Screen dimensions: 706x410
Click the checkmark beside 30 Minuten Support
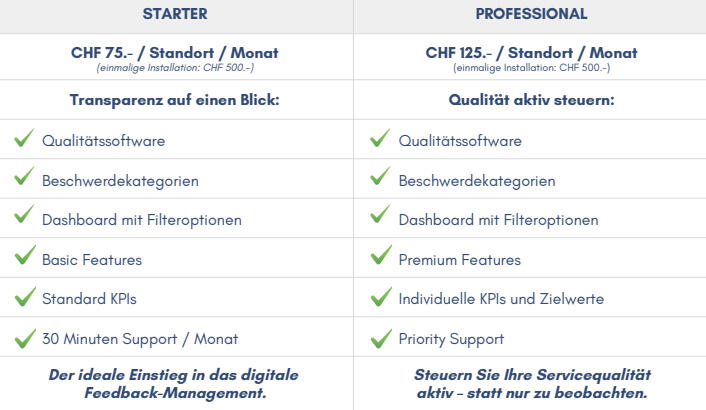(25, 338)
